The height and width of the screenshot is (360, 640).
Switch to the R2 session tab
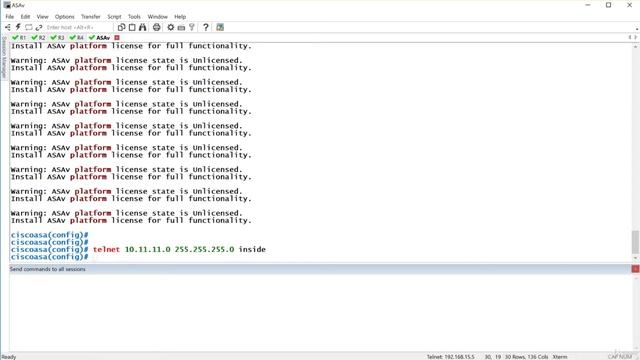(x=38, y=38)
